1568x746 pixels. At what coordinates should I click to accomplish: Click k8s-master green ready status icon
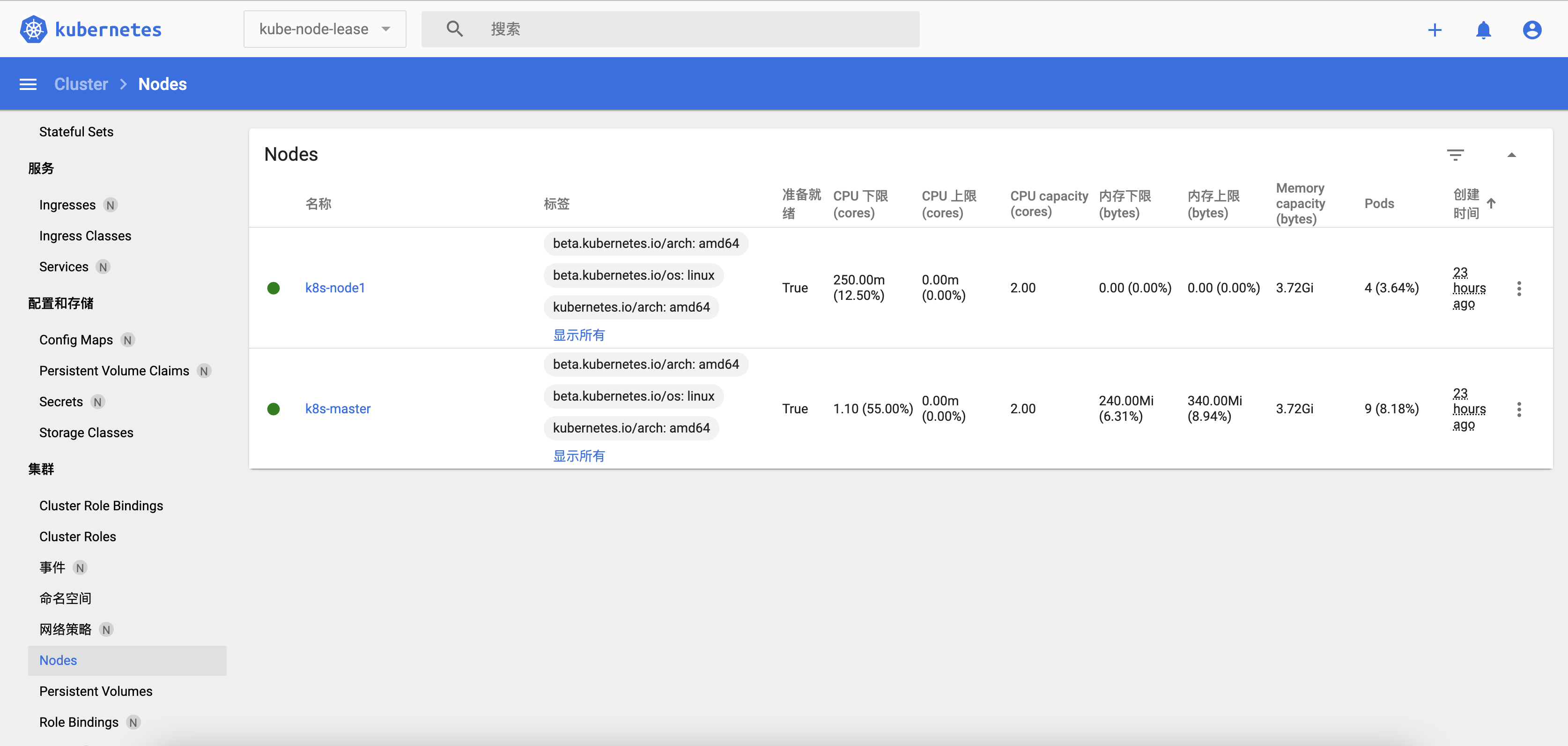(274, 409)
